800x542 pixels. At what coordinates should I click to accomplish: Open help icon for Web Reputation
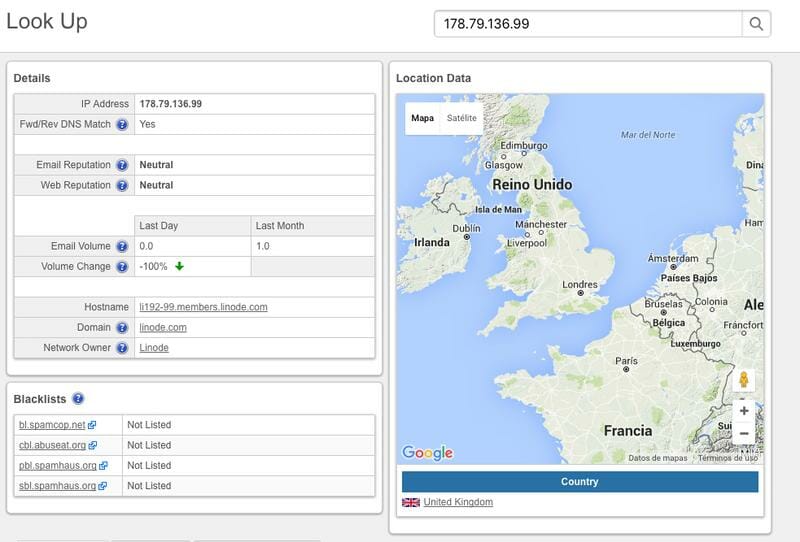point(122,185)
